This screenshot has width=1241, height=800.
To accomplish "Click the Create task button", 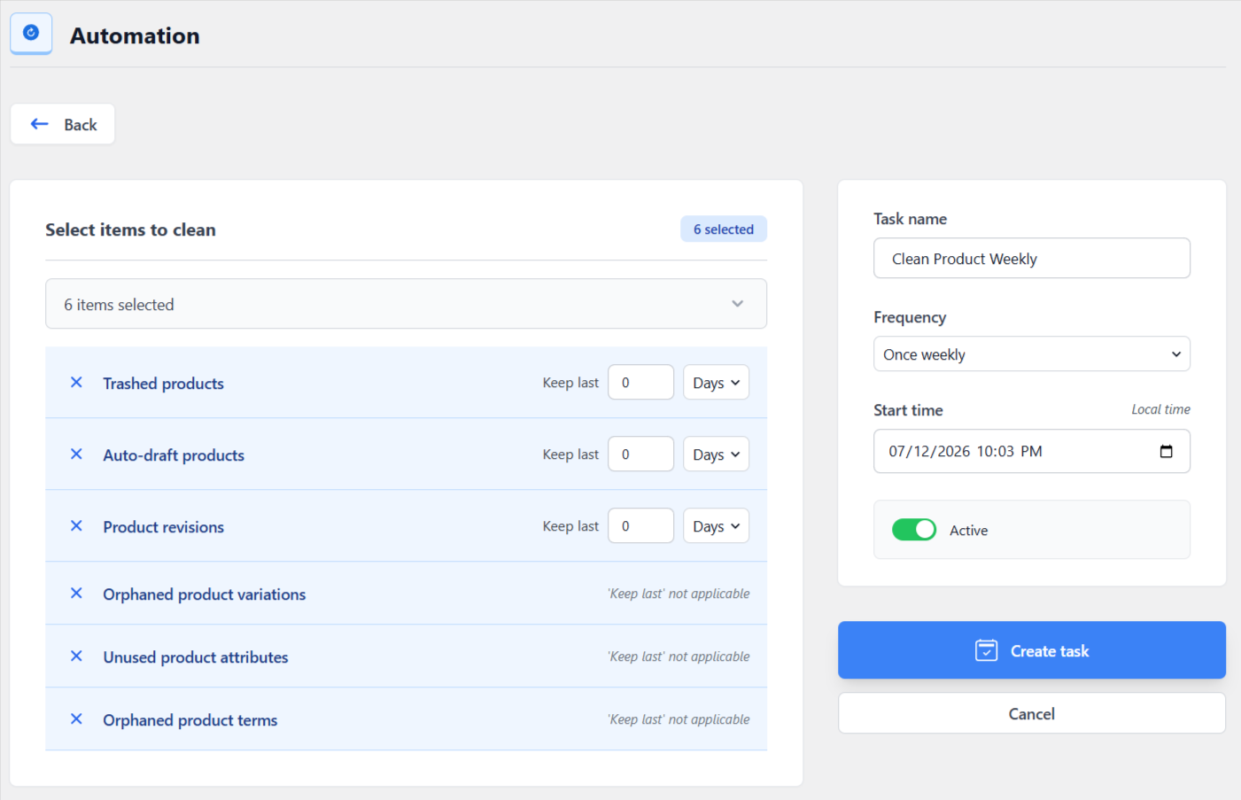I will [x=1032, y=650].
